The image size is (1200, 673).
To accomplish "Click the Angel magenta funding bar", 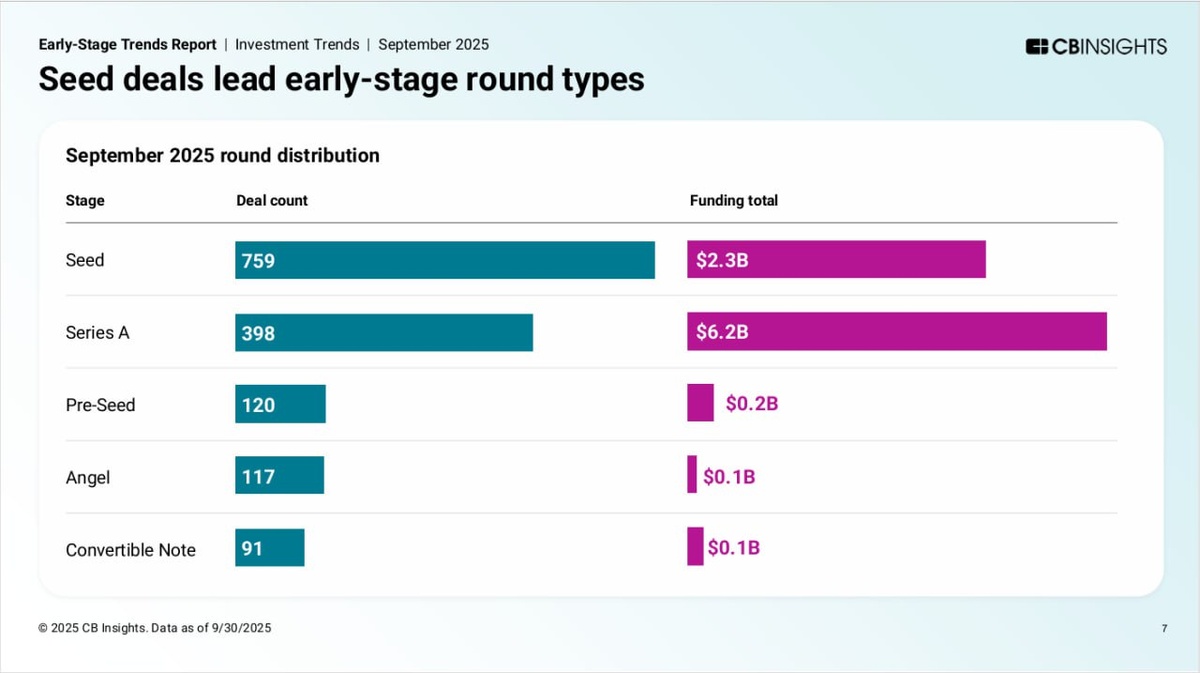I will (x=692, y=475).
